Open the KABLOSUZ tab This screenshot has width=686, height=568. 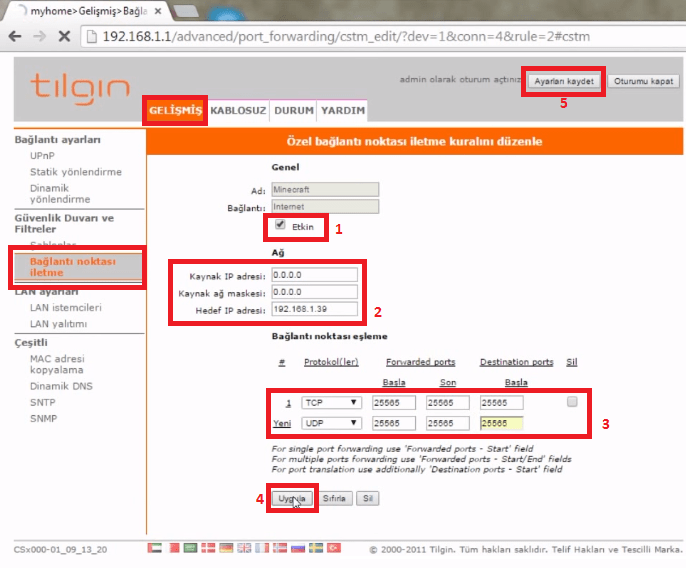(x=238, y=110)
